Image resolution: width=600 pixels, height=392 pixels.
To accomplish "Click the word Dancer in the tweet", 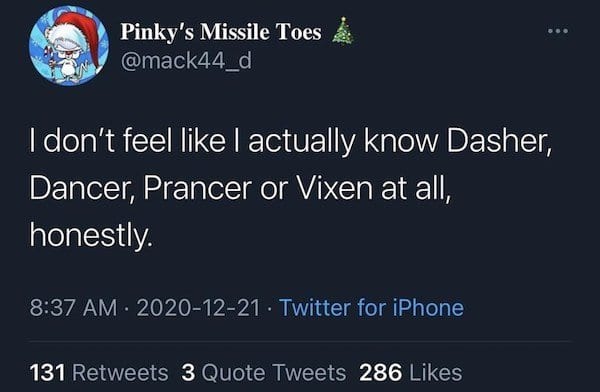I will coord(82,188).
